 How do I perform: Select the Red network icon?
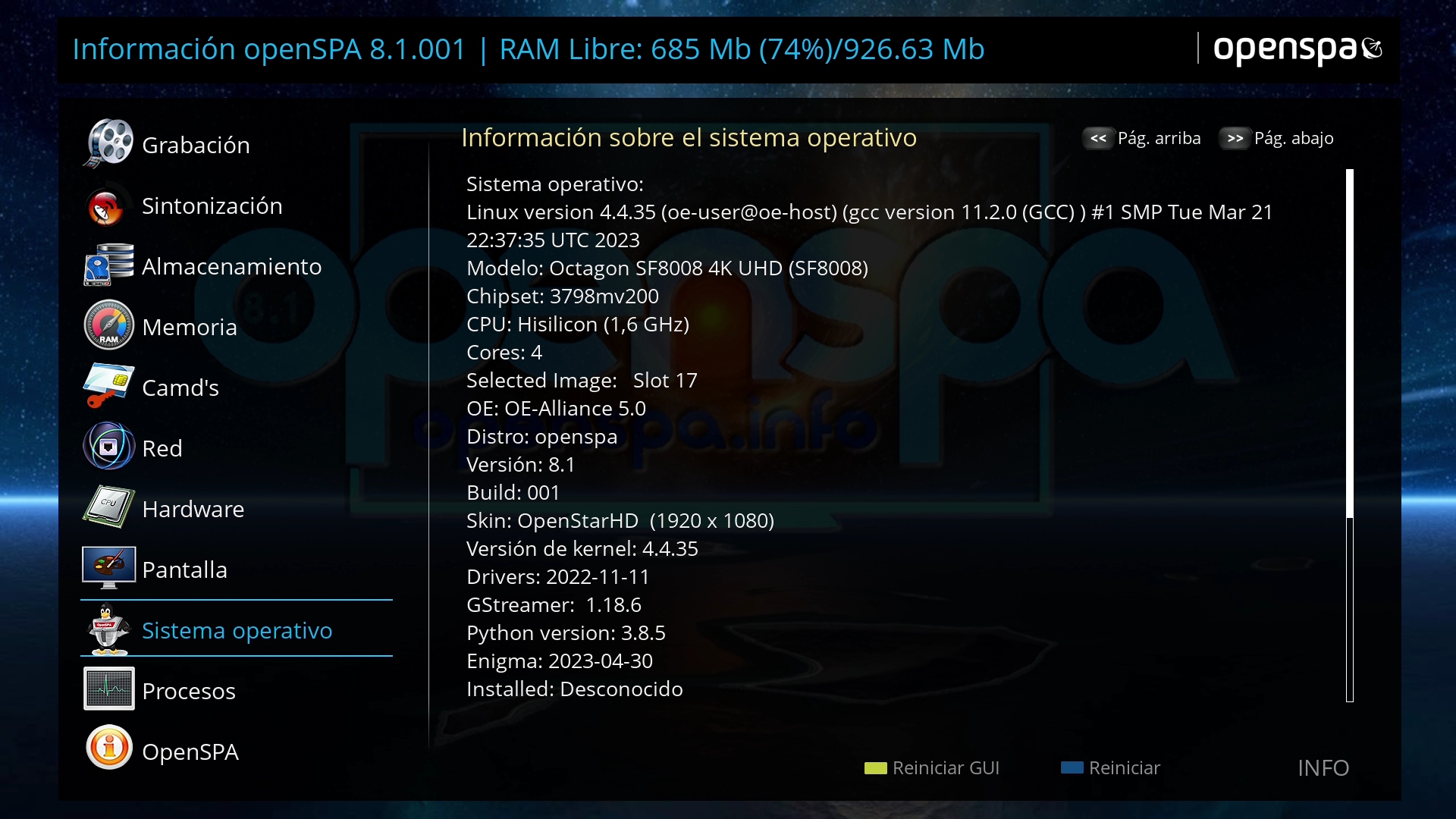108,447
